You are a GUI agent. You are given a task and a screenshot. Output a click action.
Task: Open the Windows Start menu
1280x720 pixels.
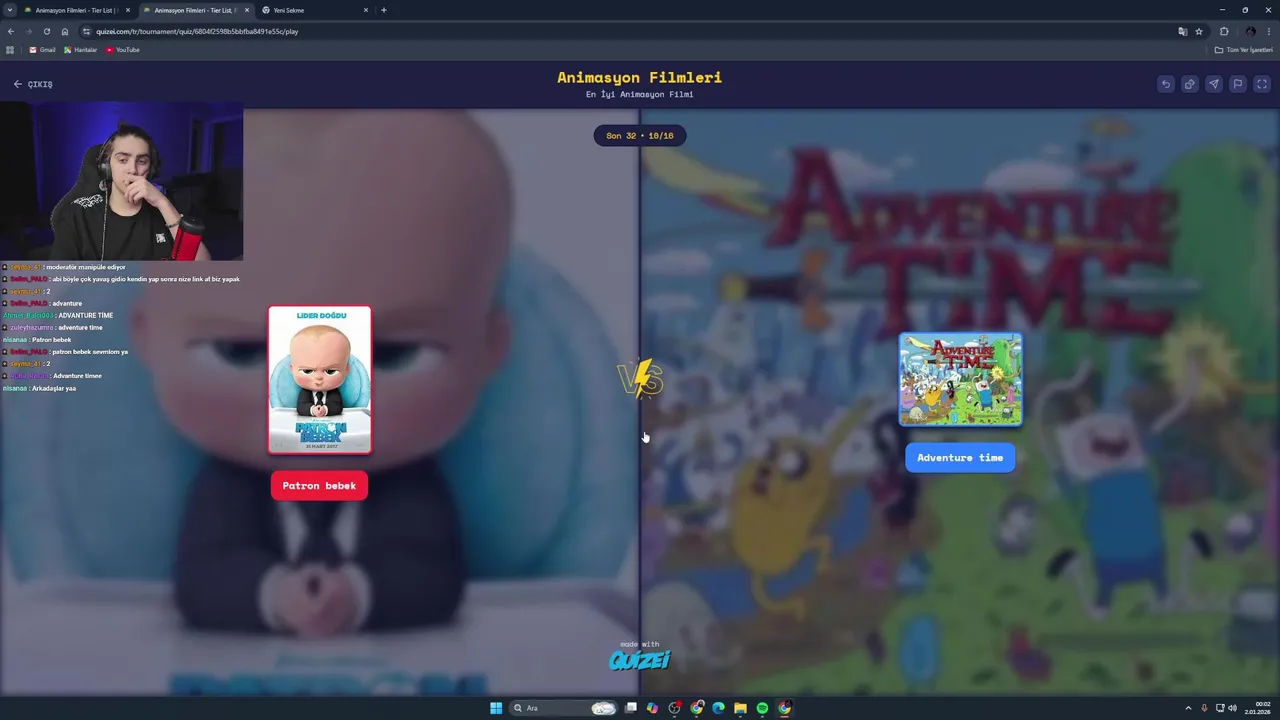pyautogui.click(x=496, y=708)
